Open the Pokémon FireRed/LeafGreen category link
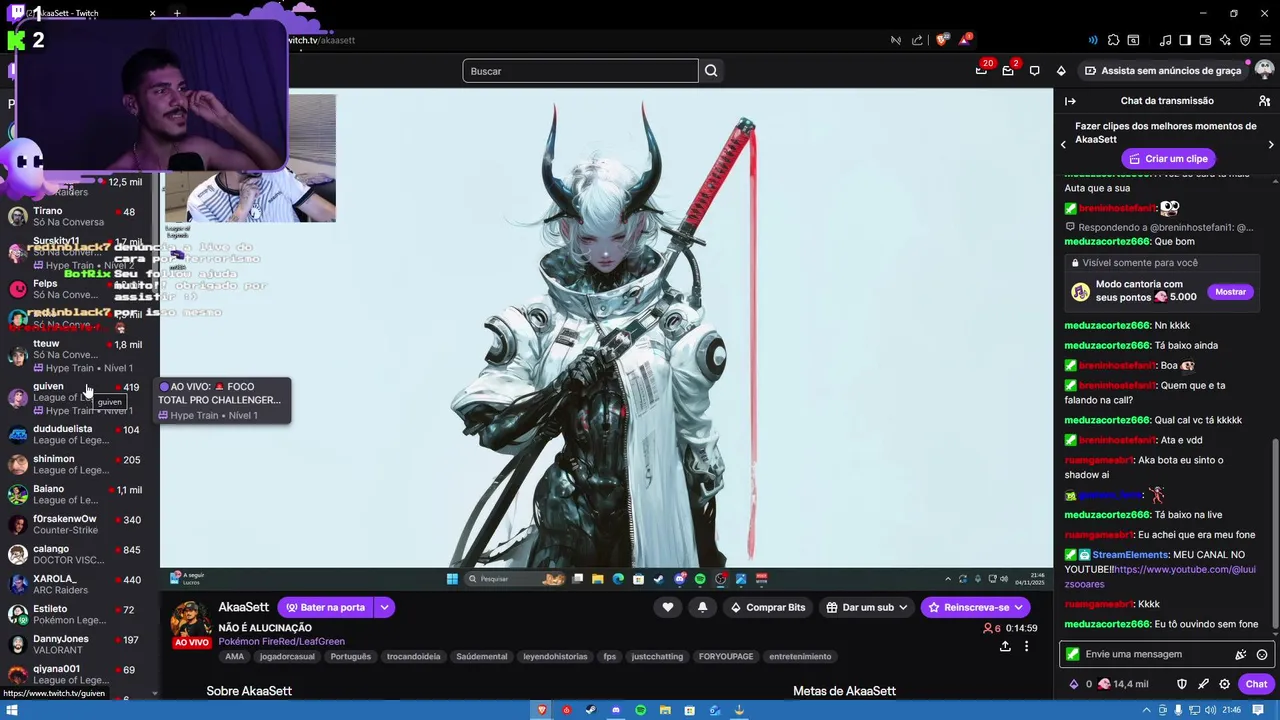1280x720 pixels. point(281,641)
